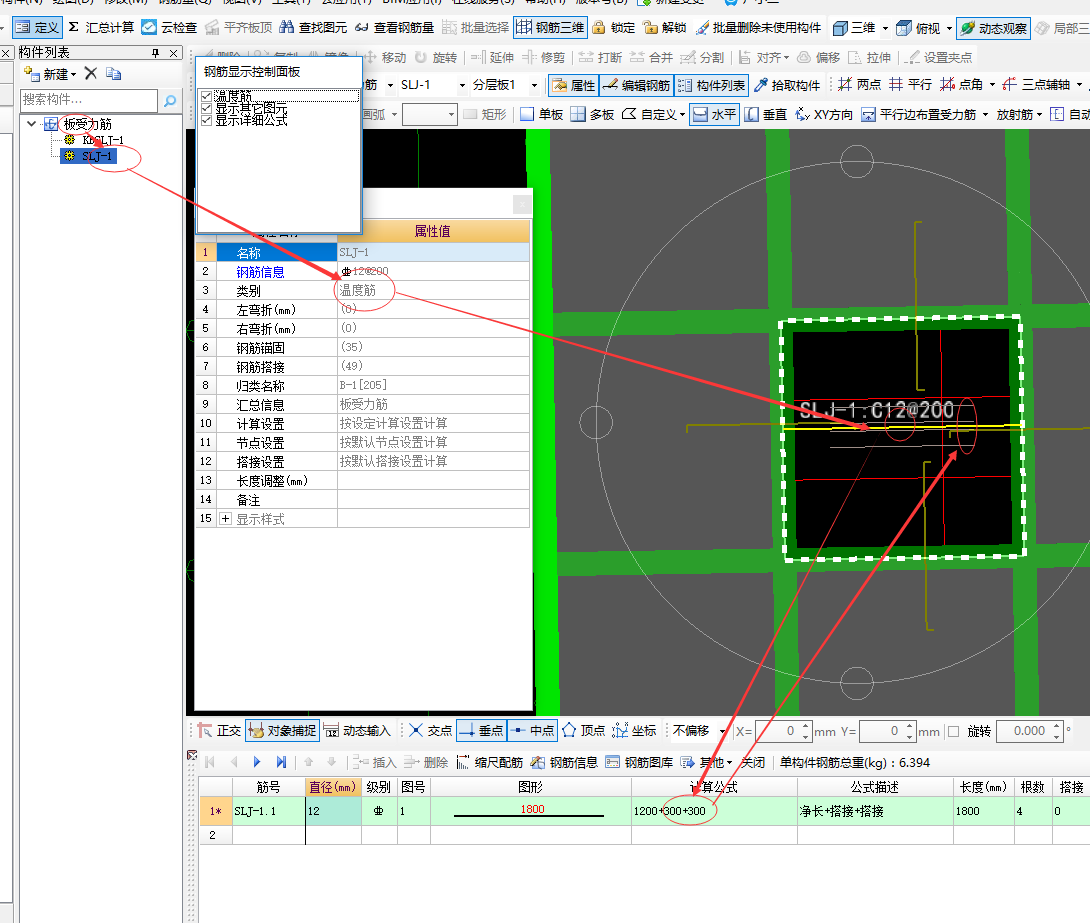Click 插入 insert row button
The width and height of the screenshot is (1090, 923).
tap(374, 762)
